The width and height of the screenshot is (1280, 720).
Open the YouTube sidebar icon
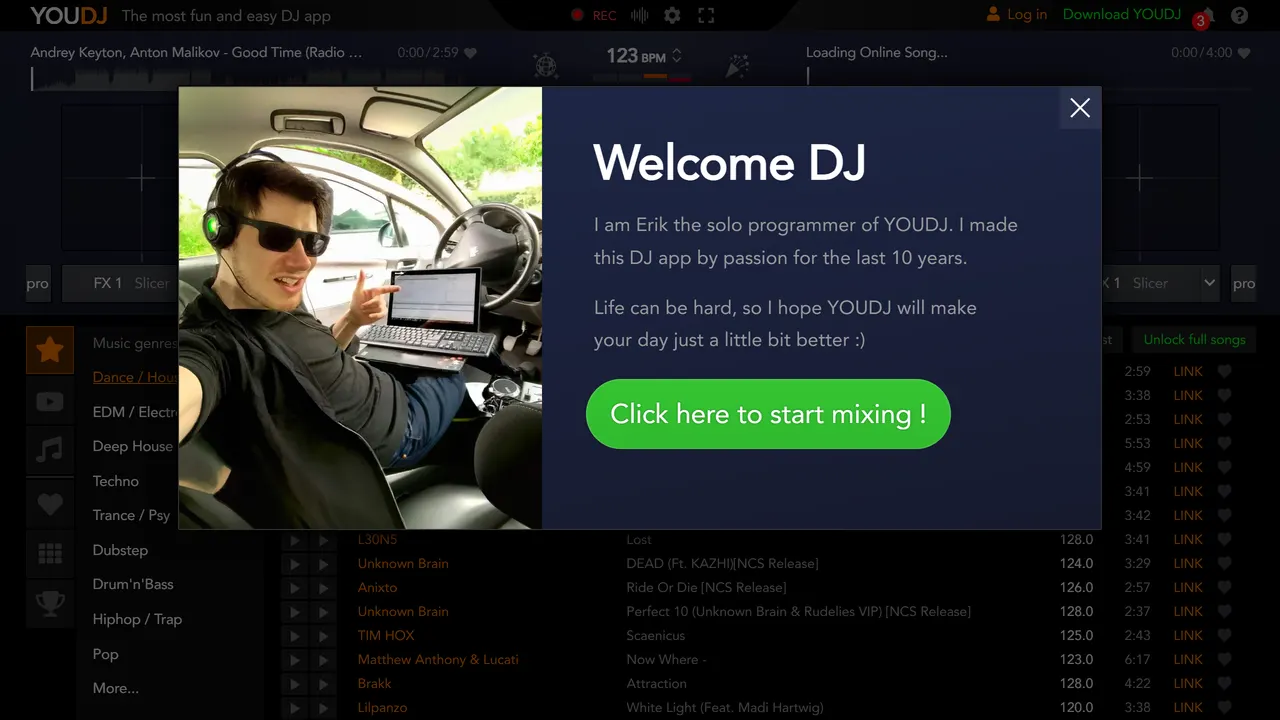point(50,402)
